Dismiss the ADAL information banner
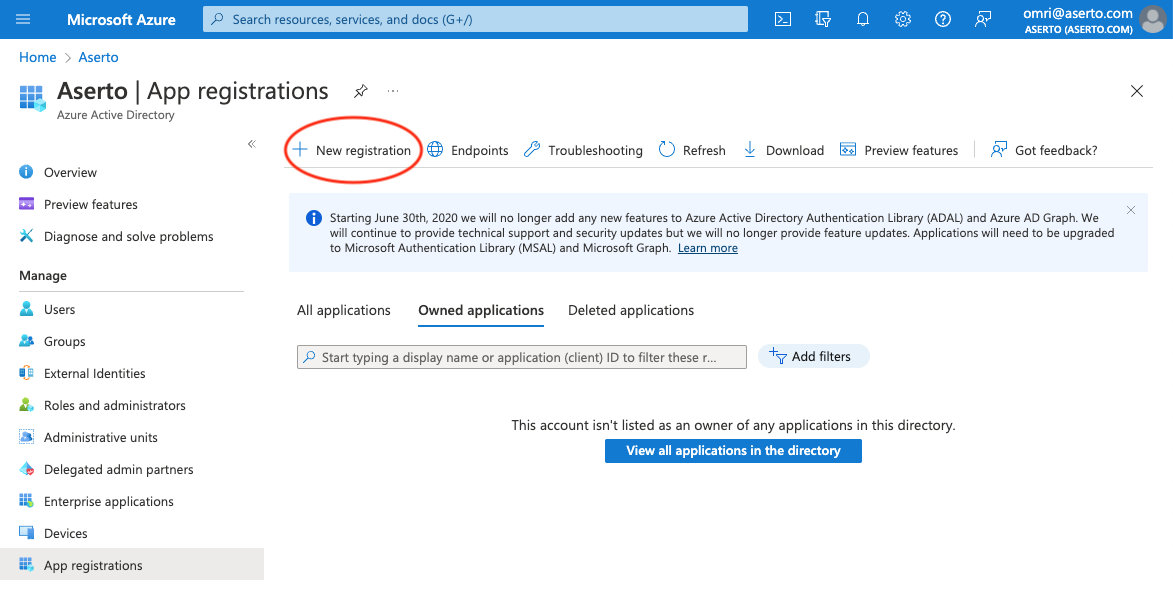 tap(1131, 210)
